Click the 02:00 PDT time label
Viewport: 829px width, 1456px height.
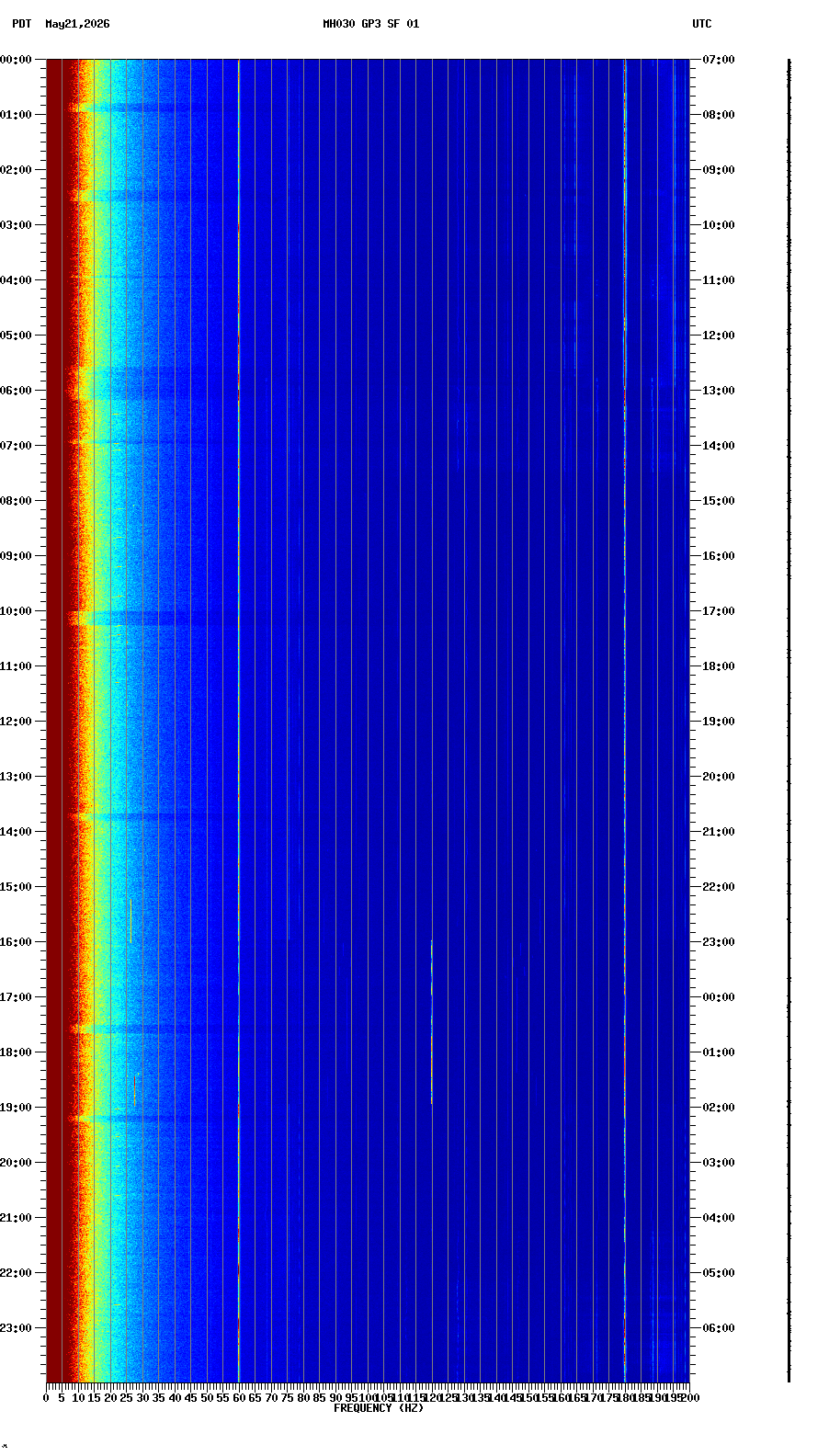16,170
